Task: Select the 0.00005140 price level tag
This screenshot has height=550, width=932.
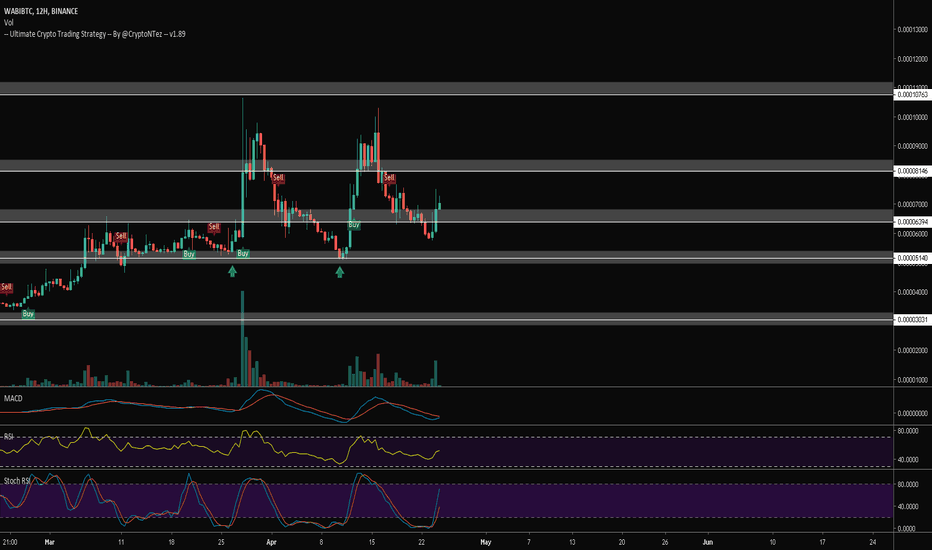Action: click(x=912, y=258)
